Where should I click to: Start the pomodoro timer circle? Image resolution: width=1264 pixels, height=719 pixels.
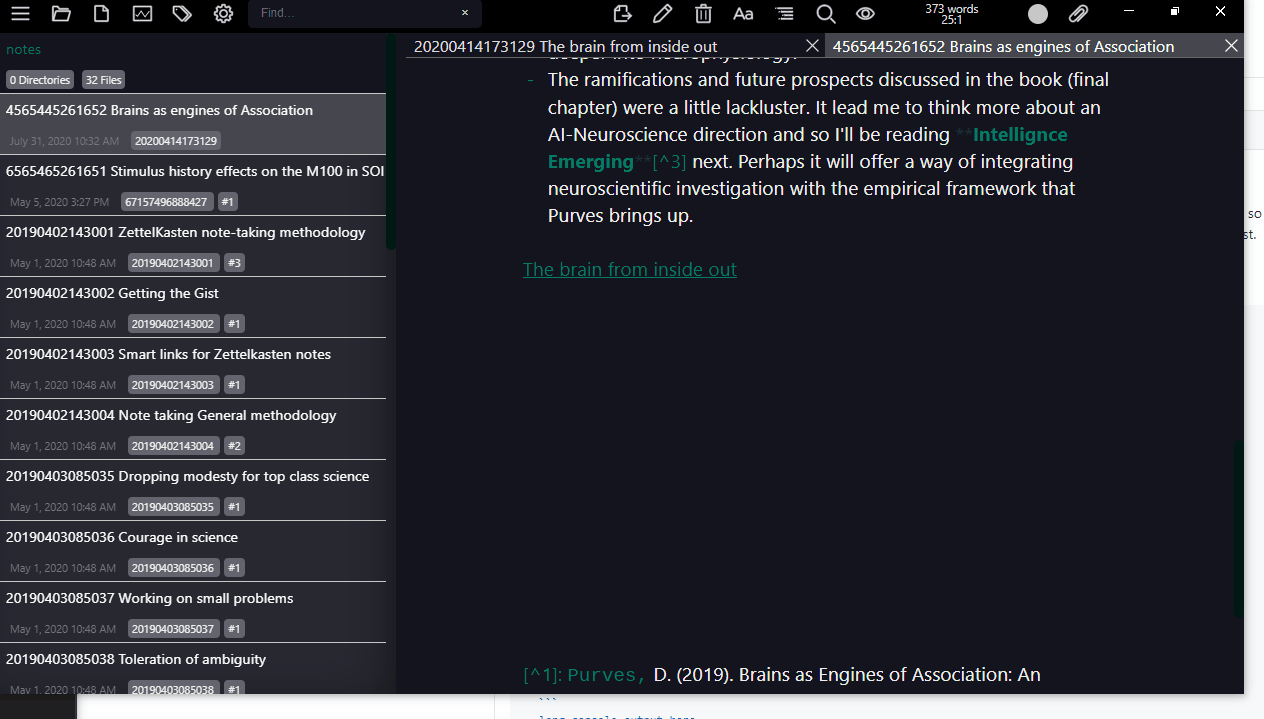[1038, 14]
